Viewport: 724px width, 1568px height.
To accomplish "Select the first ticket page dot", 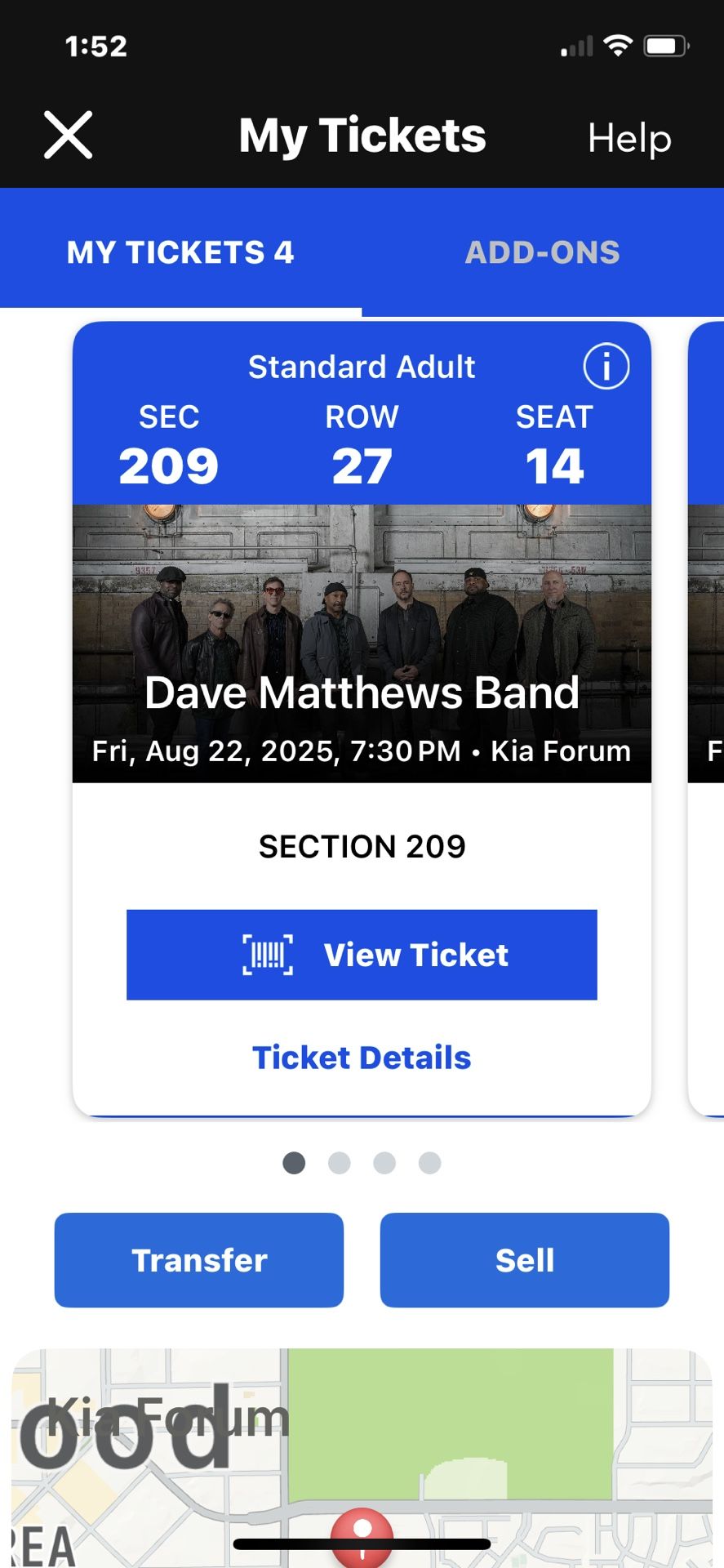I will pyautogui.click(x=294, y=1163).
